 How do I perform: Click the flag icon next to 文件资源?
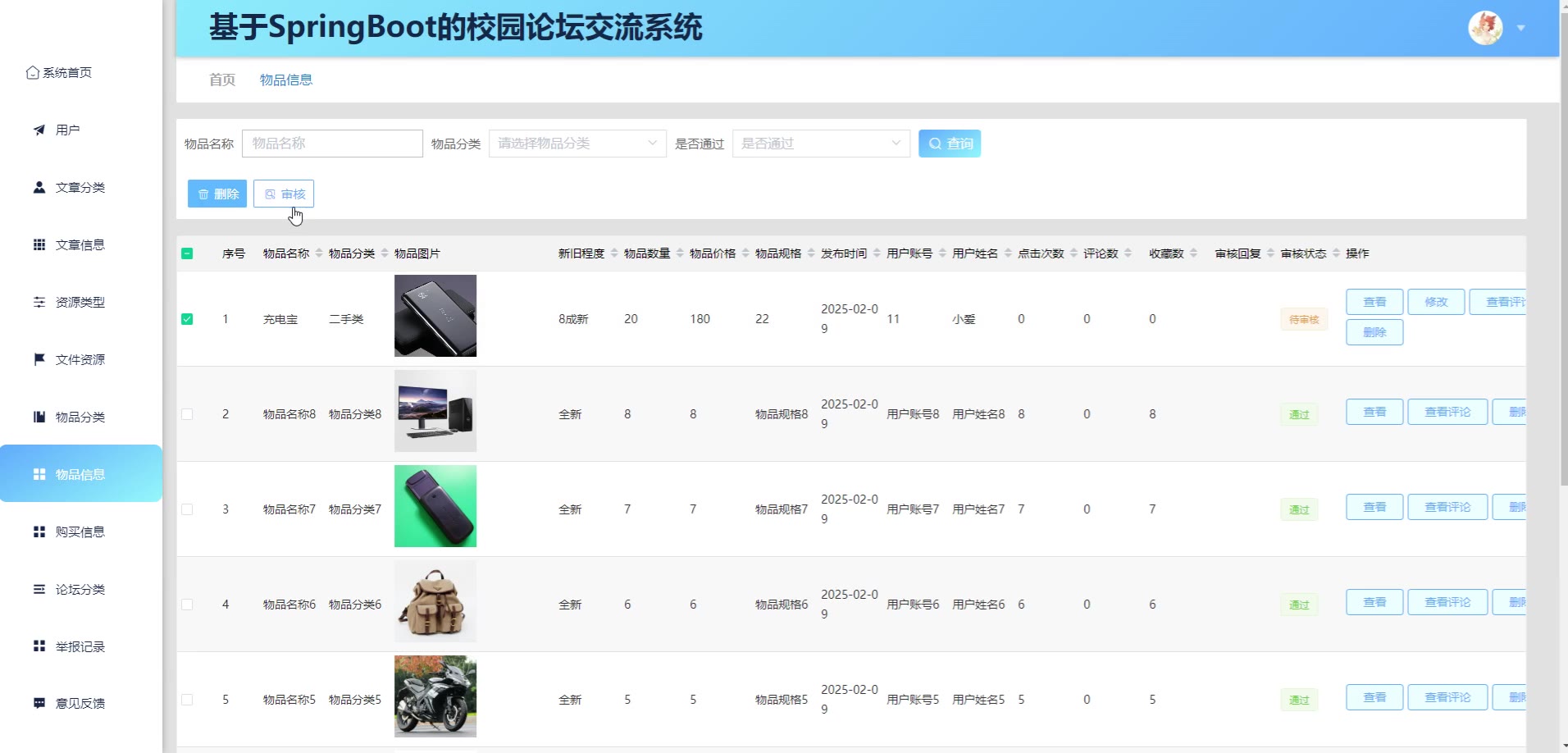pos(39,359)
